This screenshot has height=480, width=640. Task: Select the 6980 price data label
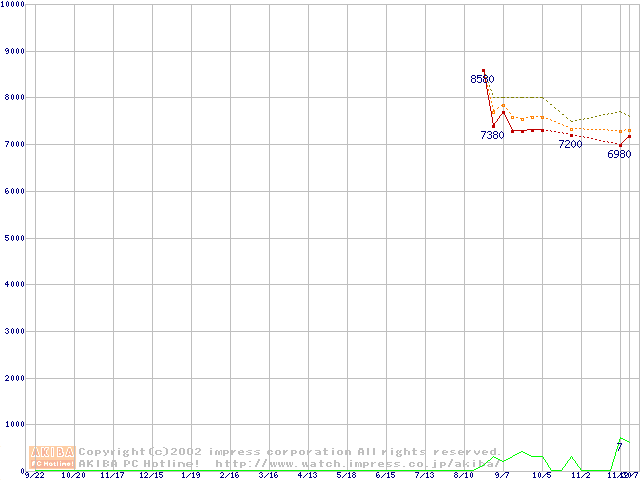point(619,155)
